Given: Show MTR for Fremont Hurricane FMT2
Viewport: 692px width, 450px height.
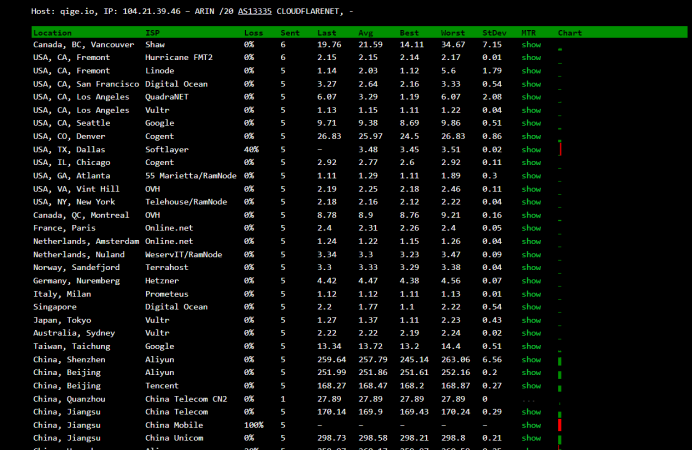Looking at the screenshot, I should [x=531, y=57].
